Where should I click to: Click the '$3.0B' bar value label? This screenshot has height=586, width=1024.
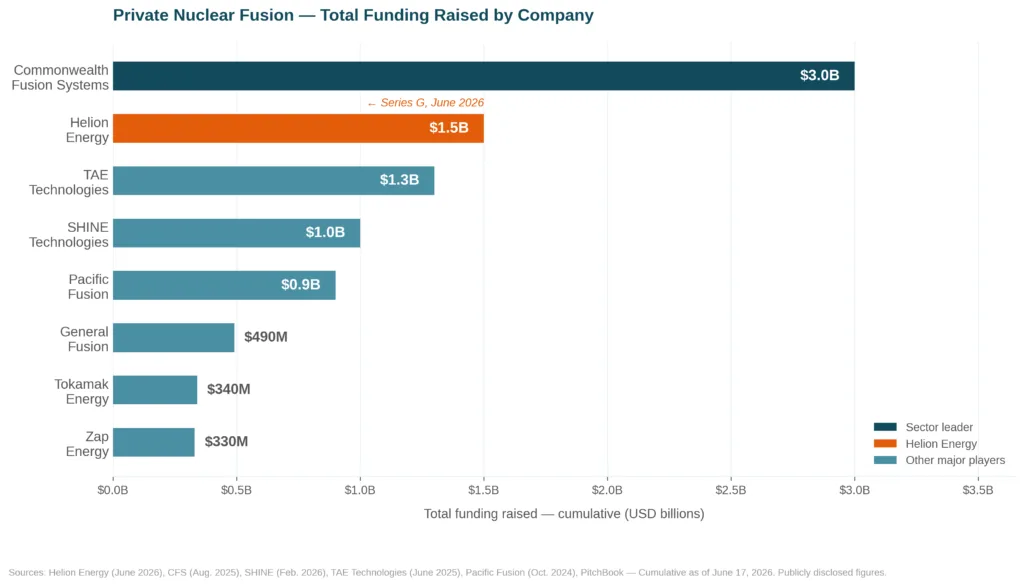[820, 76]
